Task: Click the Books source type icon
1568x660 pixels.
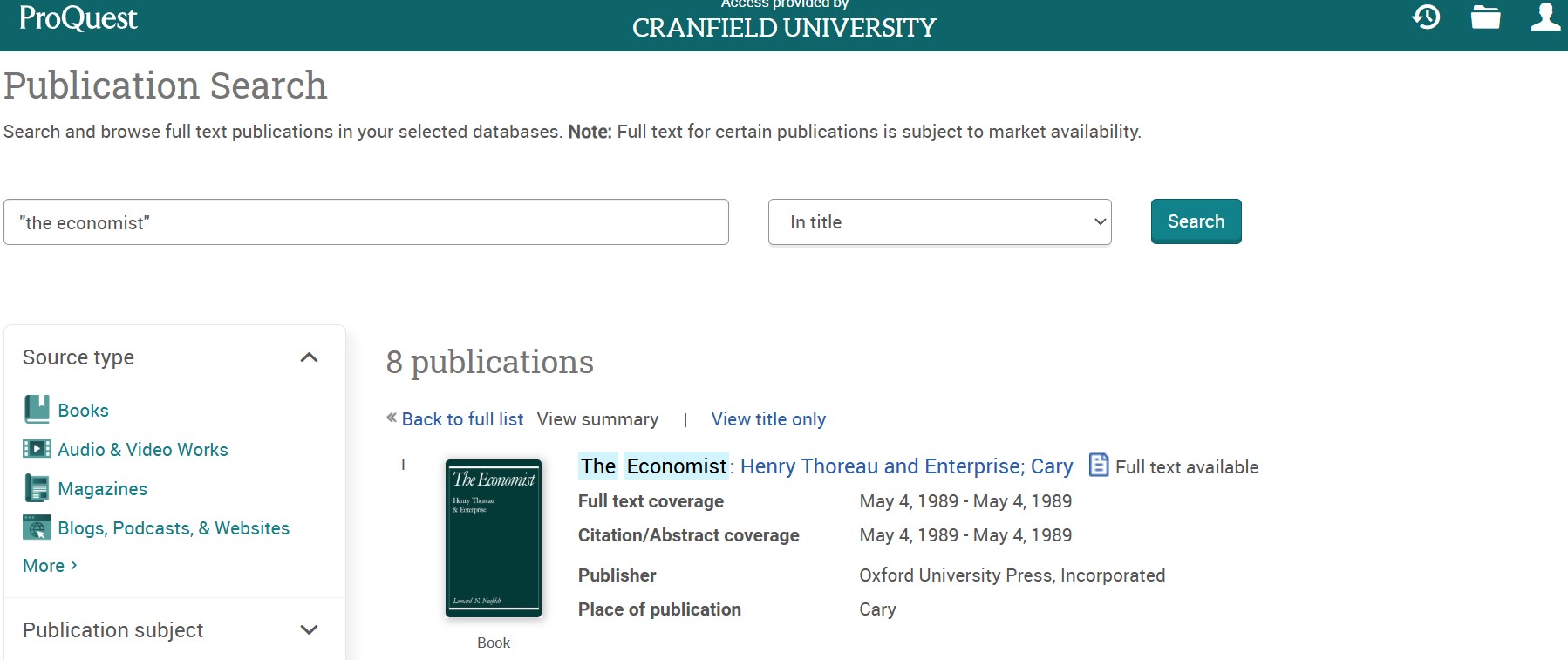Action: click(37, 410)
